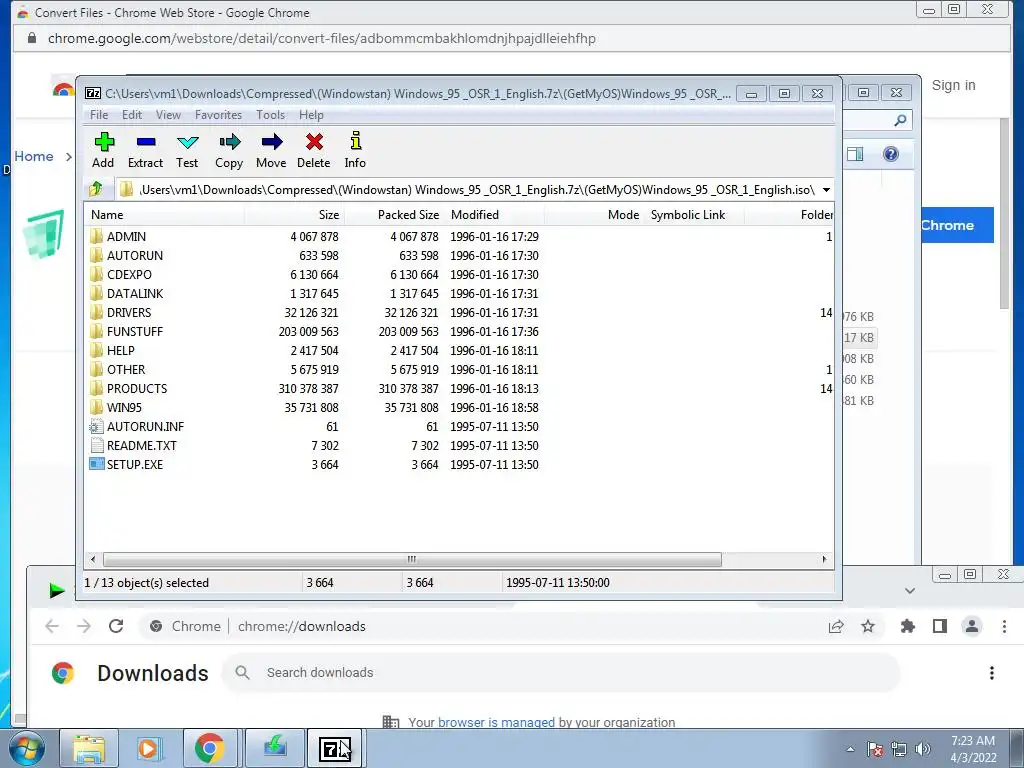The height and width of the screenshot is (768, 1024).
Task: Click the clock showing 7:23 AM
Action: coord(972,741)
